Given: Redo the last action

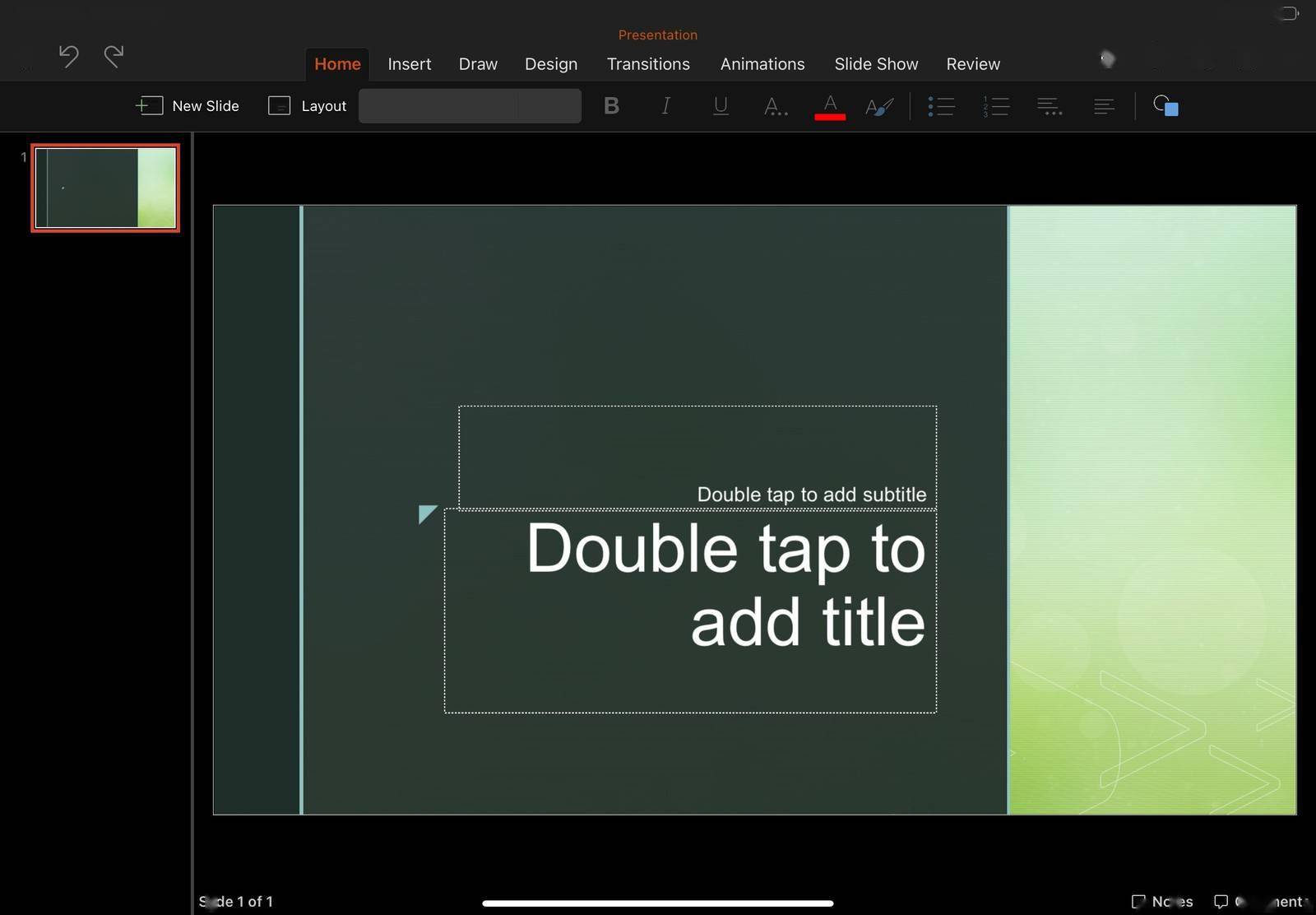Looking at the screenshot, I should (114, 56).
